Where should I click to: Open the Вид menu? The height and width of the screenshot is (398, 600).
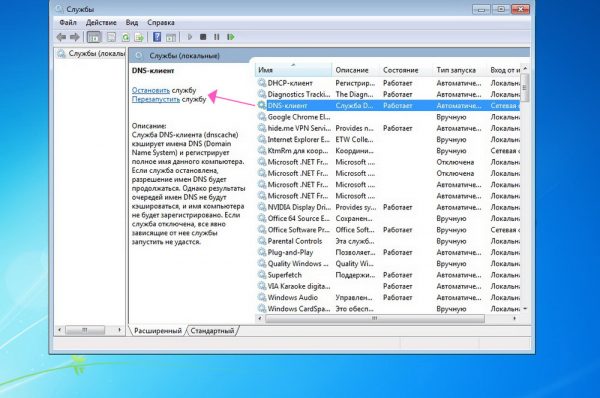coord(132,23)
